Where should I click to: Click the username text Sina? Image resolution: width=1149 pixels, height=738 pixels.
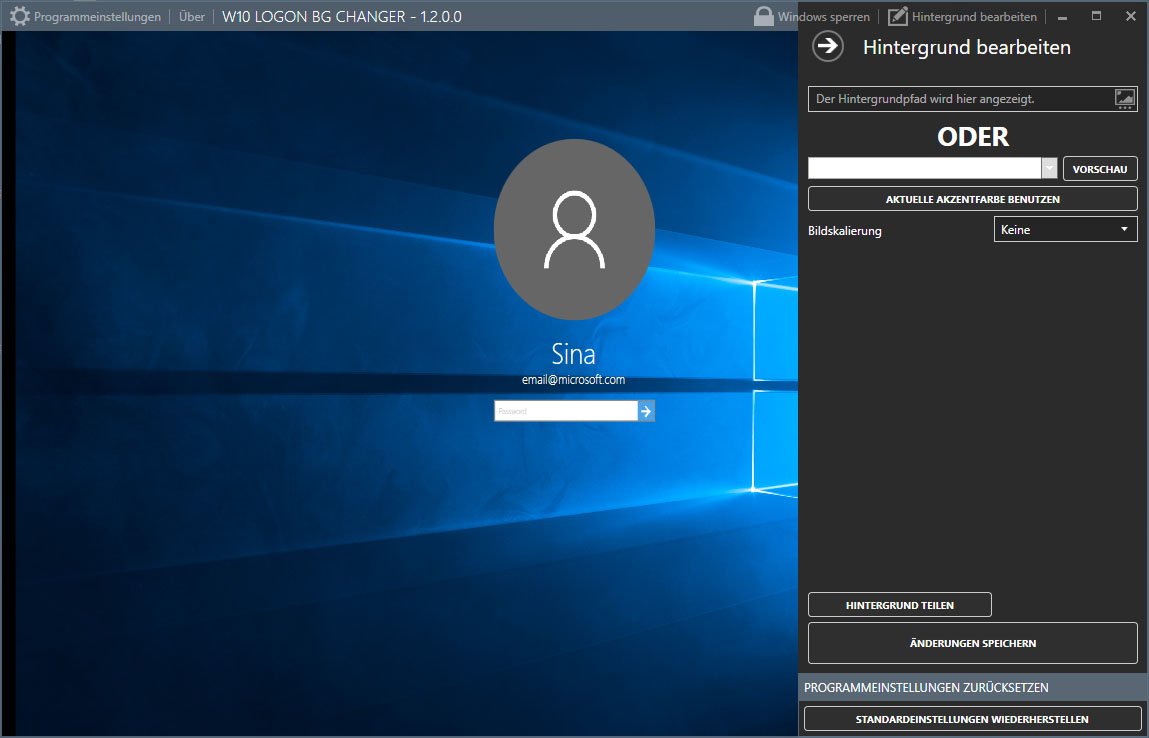573,354
